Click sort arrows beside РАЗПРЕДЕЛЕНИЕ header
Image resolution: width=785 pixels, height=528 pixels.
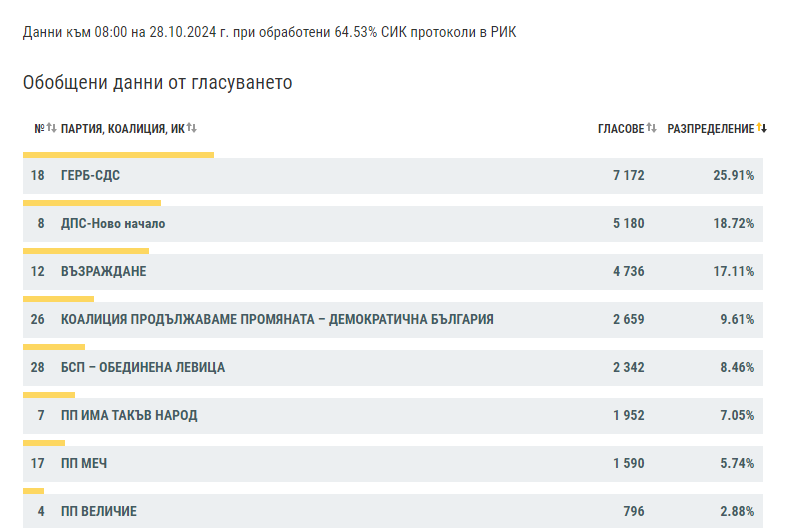tap(761, 128)
